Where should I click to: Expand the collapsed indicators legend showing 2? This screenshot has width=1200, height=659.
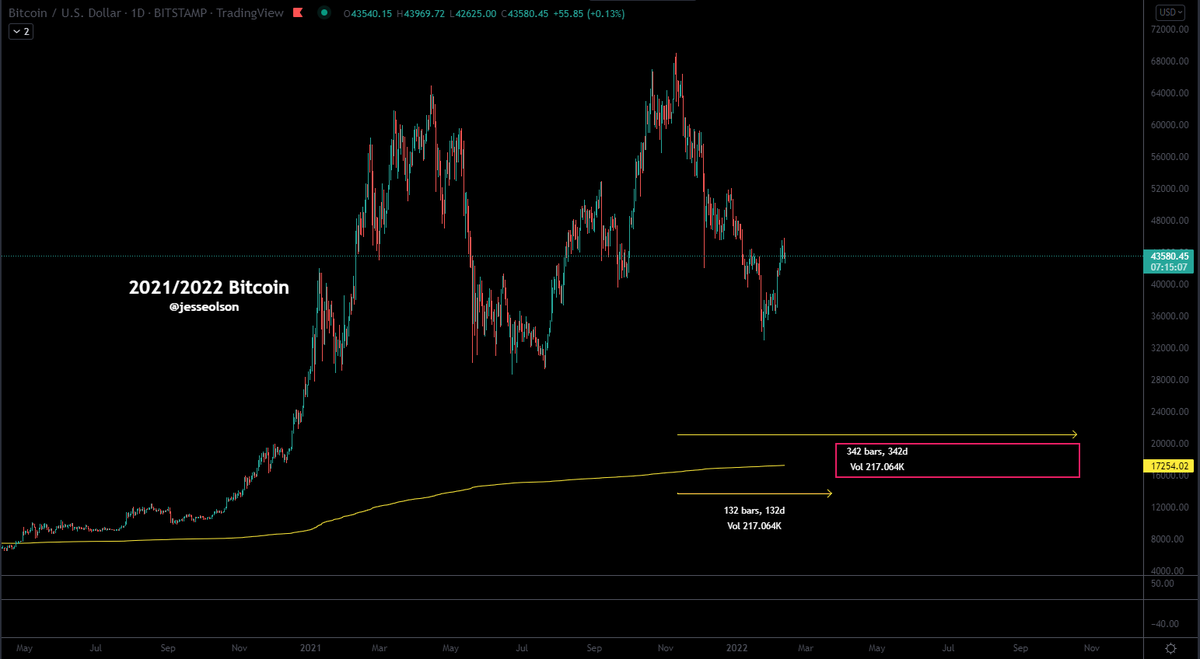21,32
